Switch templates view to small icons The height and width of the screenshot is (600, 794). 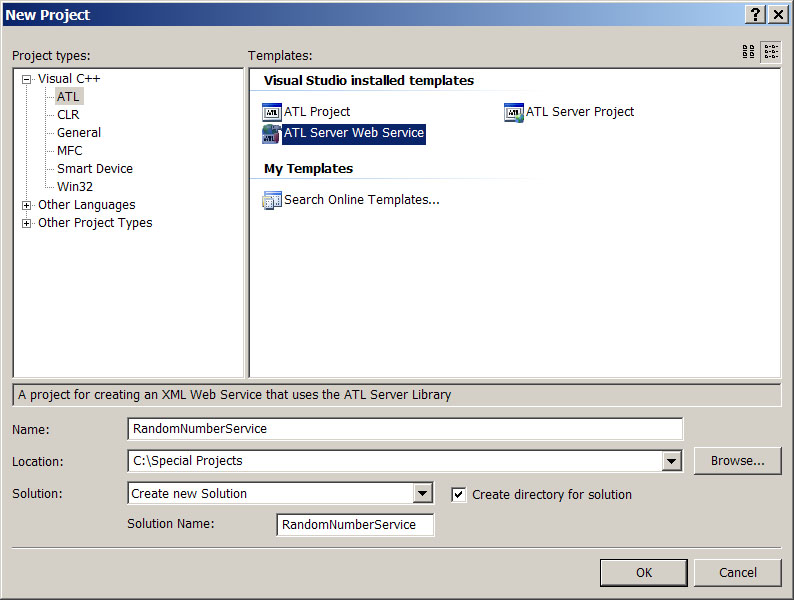click(x=771, y=52)
